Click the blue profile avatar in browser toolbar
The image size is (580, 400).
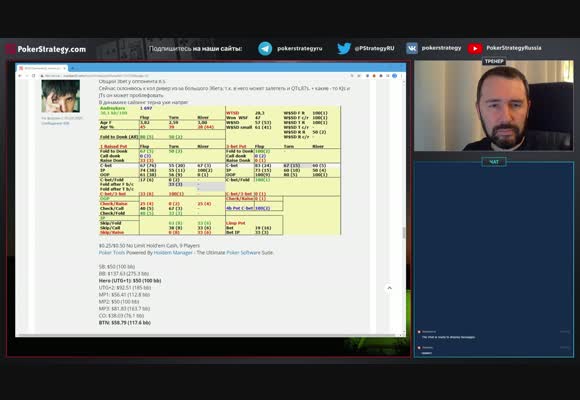(x=395, y=76)
